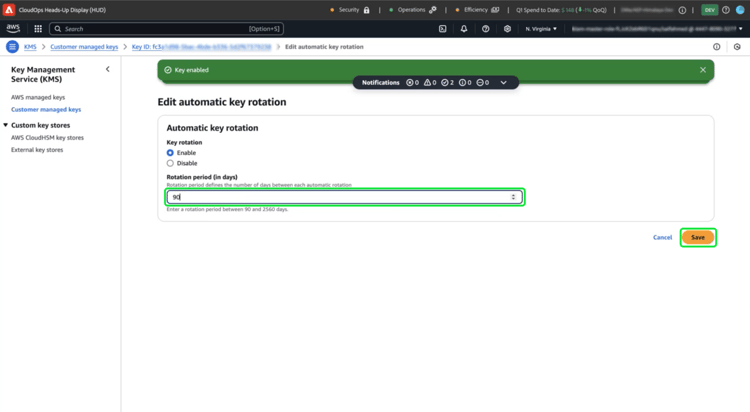The height and width of the screenshot is (412, 750).
Task: Click the DEV environment badge
Action: (709, 10)
